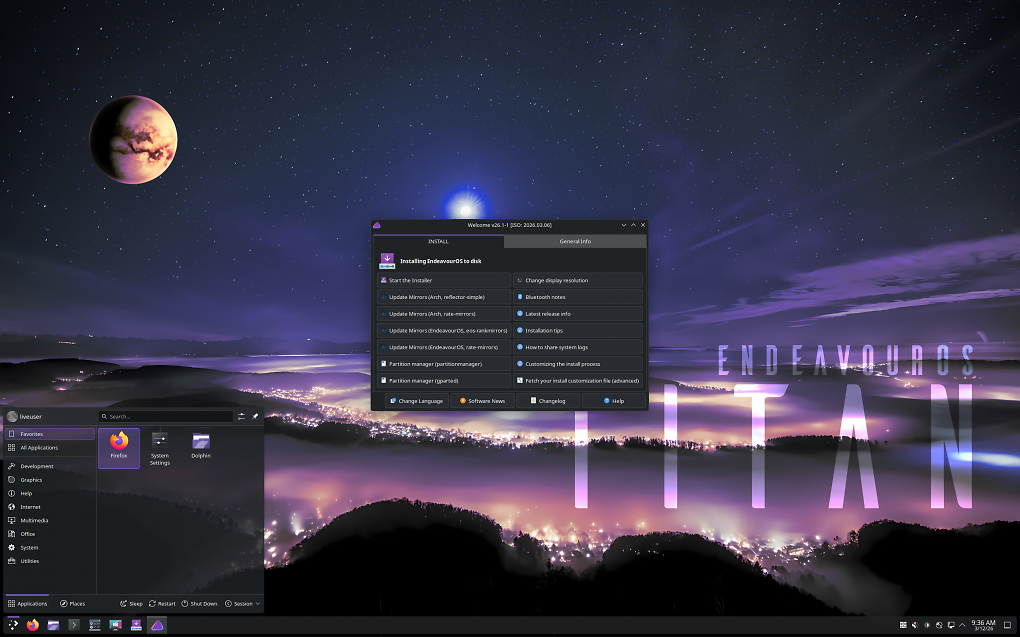This screenshot has height=637, width=1020.
Task: Open Latest release info
Action: (578, 314)
